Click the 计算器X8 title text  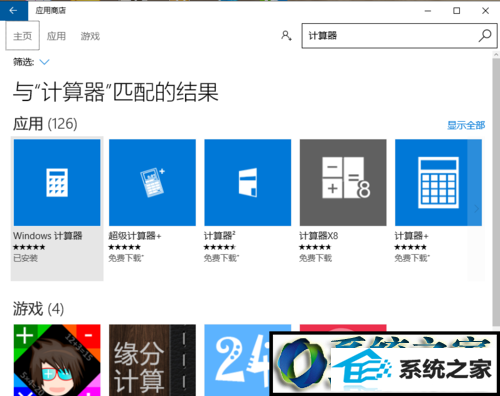pos(318,236)
